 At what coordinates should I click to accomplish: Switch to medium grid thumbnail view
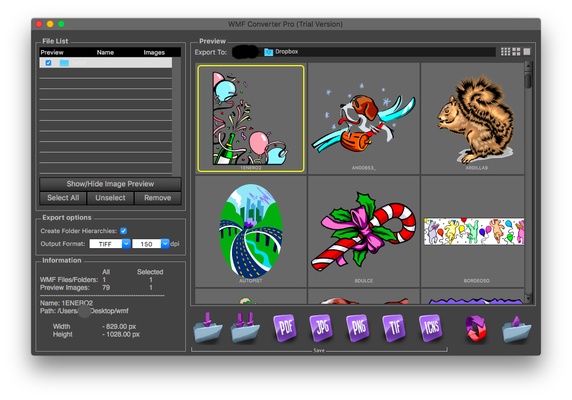(516, 52)
